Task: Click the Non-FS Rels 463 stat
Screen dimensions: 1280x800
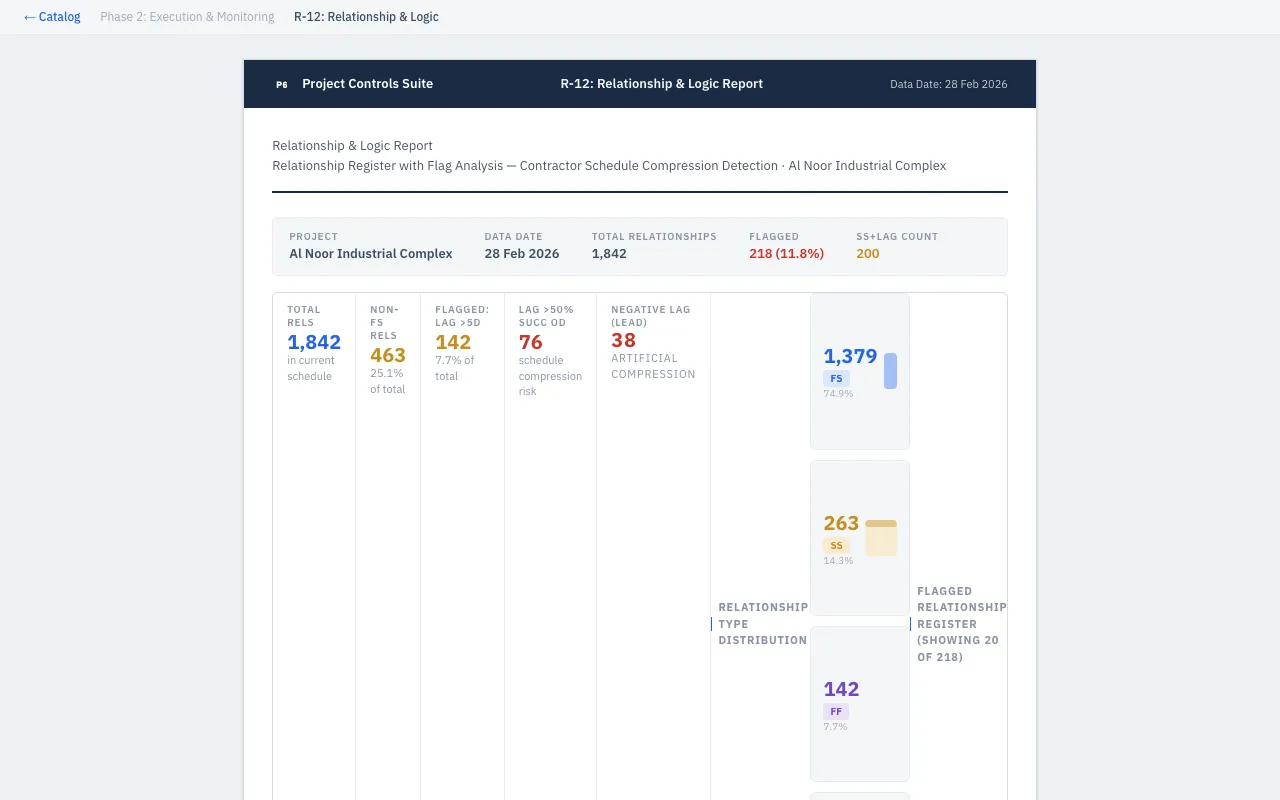Action: (x=388, y=355)
